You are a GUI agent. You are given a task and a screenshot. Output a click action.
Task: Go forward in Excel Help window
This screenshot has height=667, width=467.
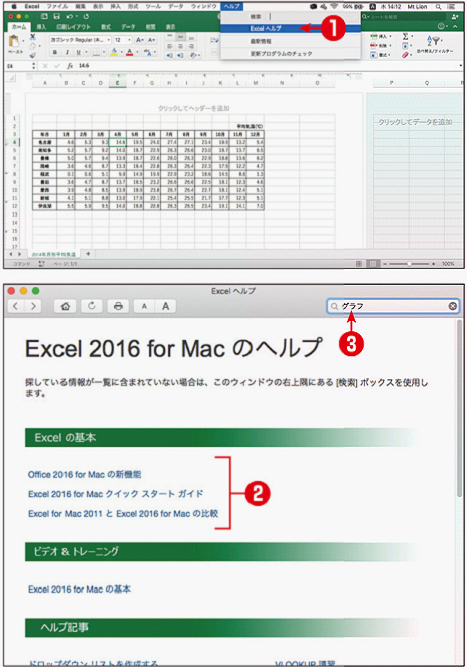(33, 306)
